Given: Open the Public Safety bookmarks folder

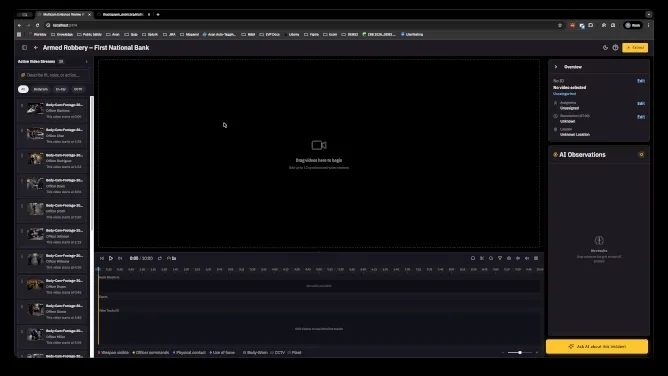Looking at the screenshot, I should click(89, 34).
